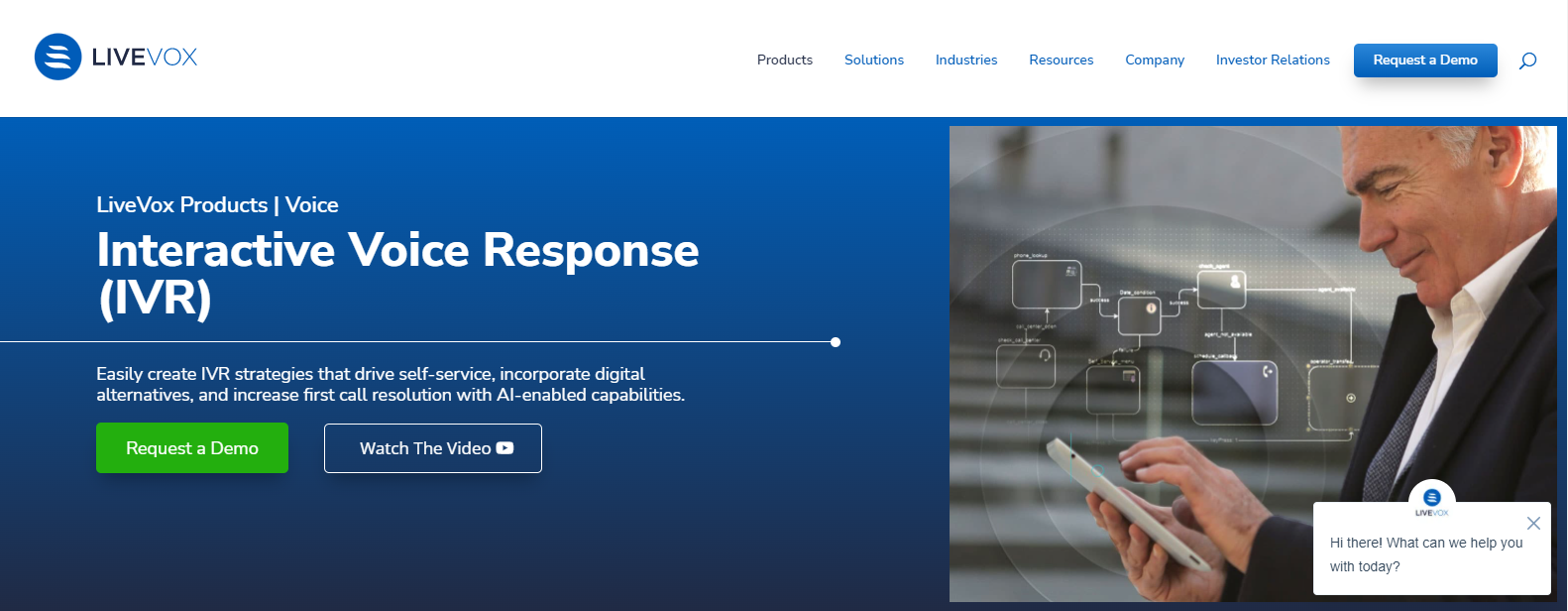Close the chat popup with the X

click(x=1533, y=523)
